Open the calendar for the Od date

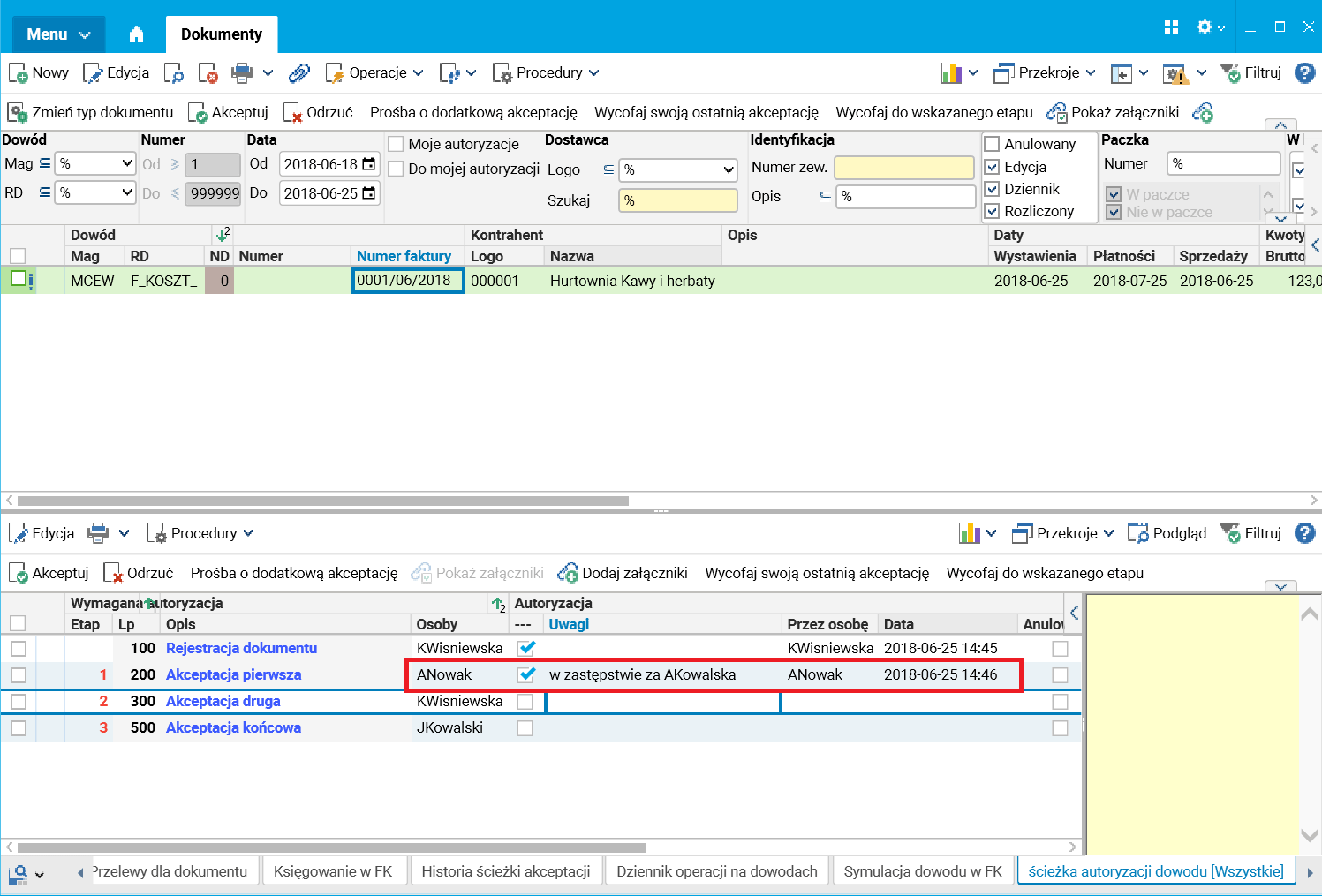(369, 164)
